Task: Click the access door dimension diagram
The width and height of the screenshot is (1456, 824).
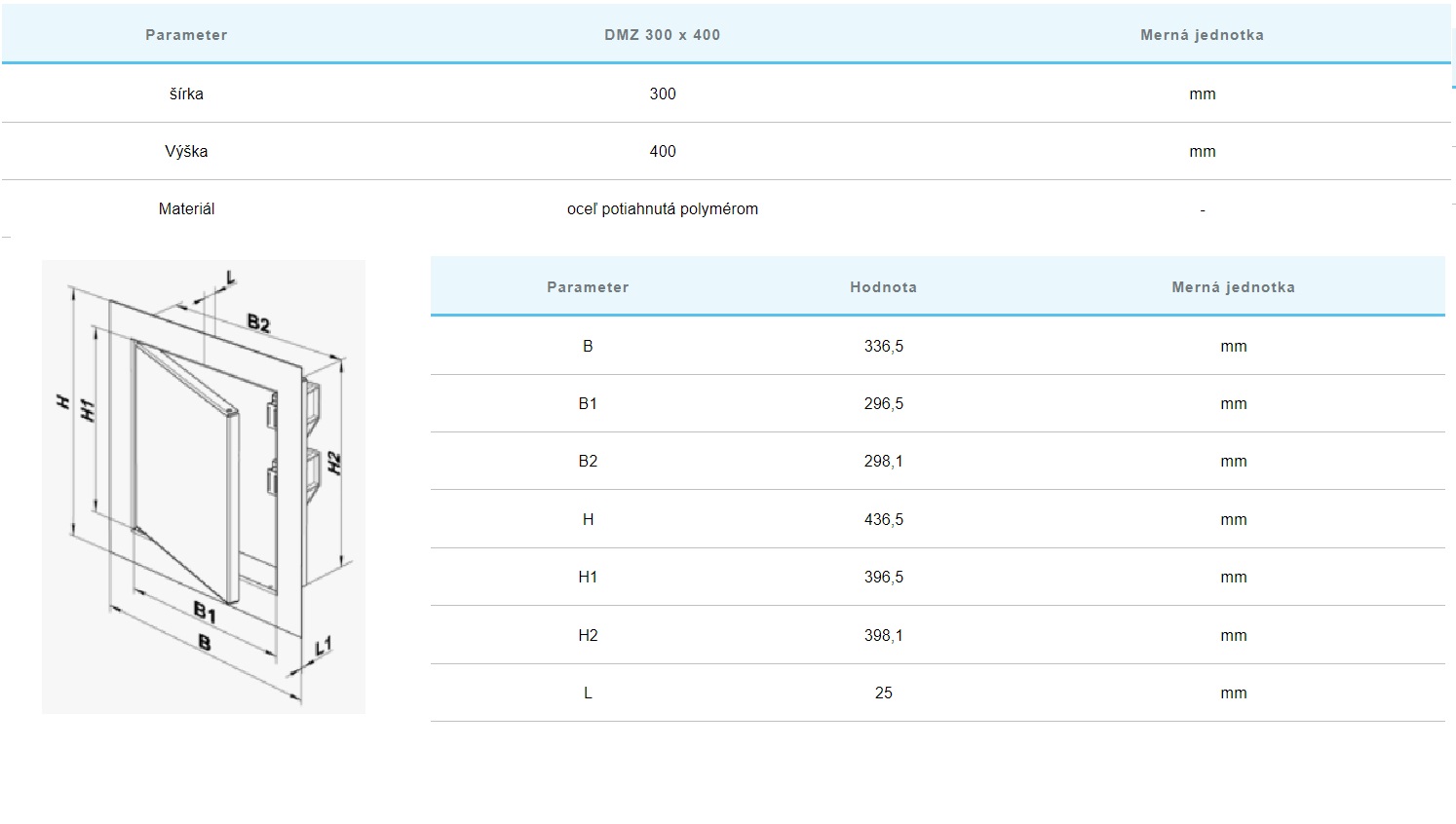Action: click(203, 486)
